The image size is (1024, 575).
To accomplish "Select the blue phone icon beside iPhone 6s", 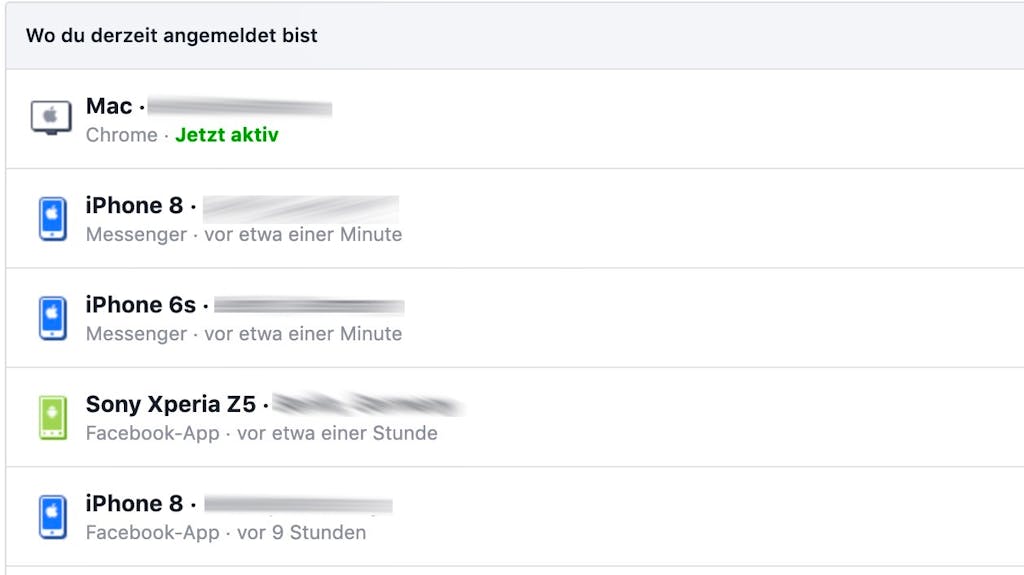I will [53, 318].
